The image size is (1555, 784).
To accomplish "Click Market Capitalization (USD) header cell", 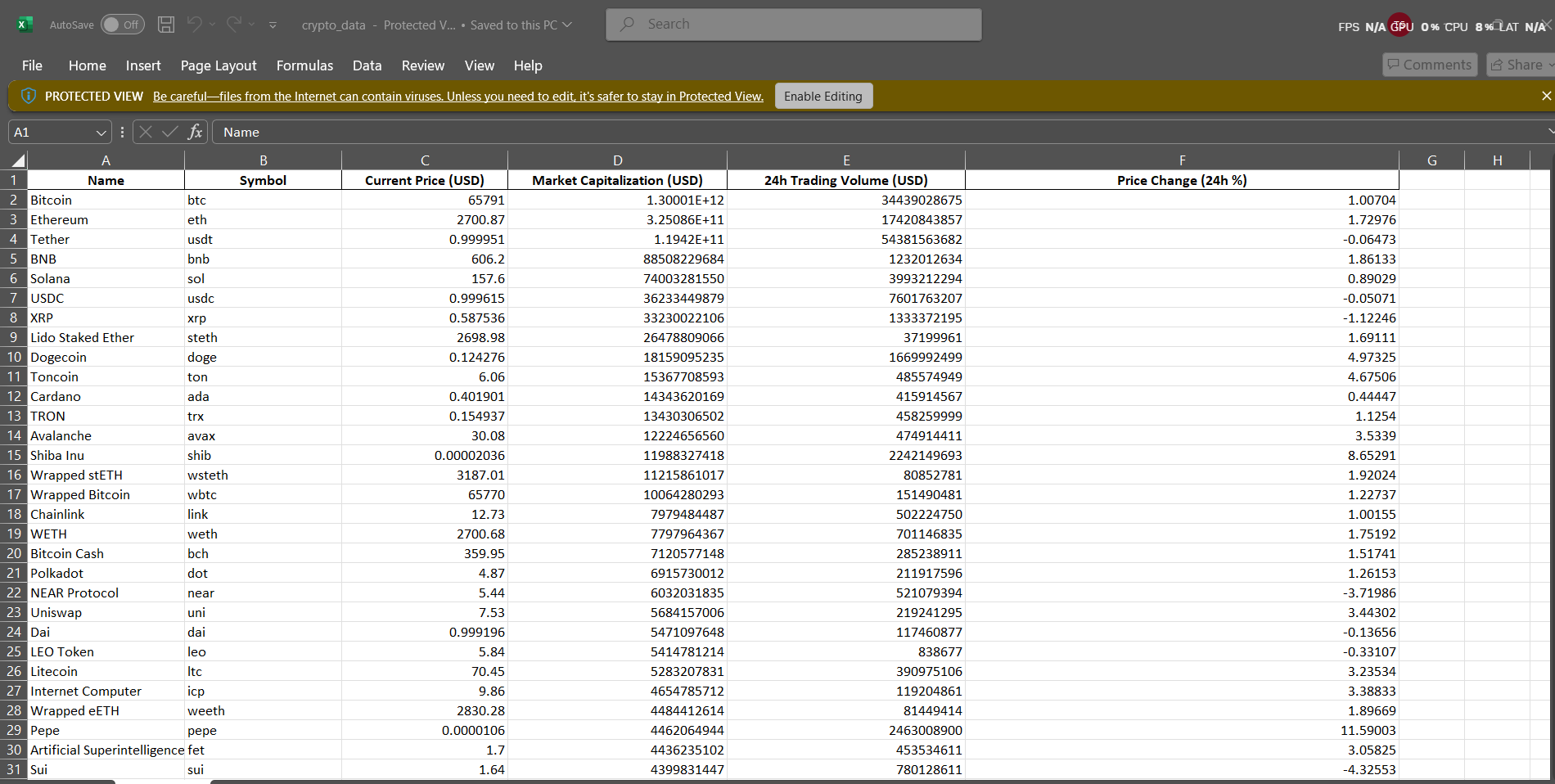I will coord(617,180).
